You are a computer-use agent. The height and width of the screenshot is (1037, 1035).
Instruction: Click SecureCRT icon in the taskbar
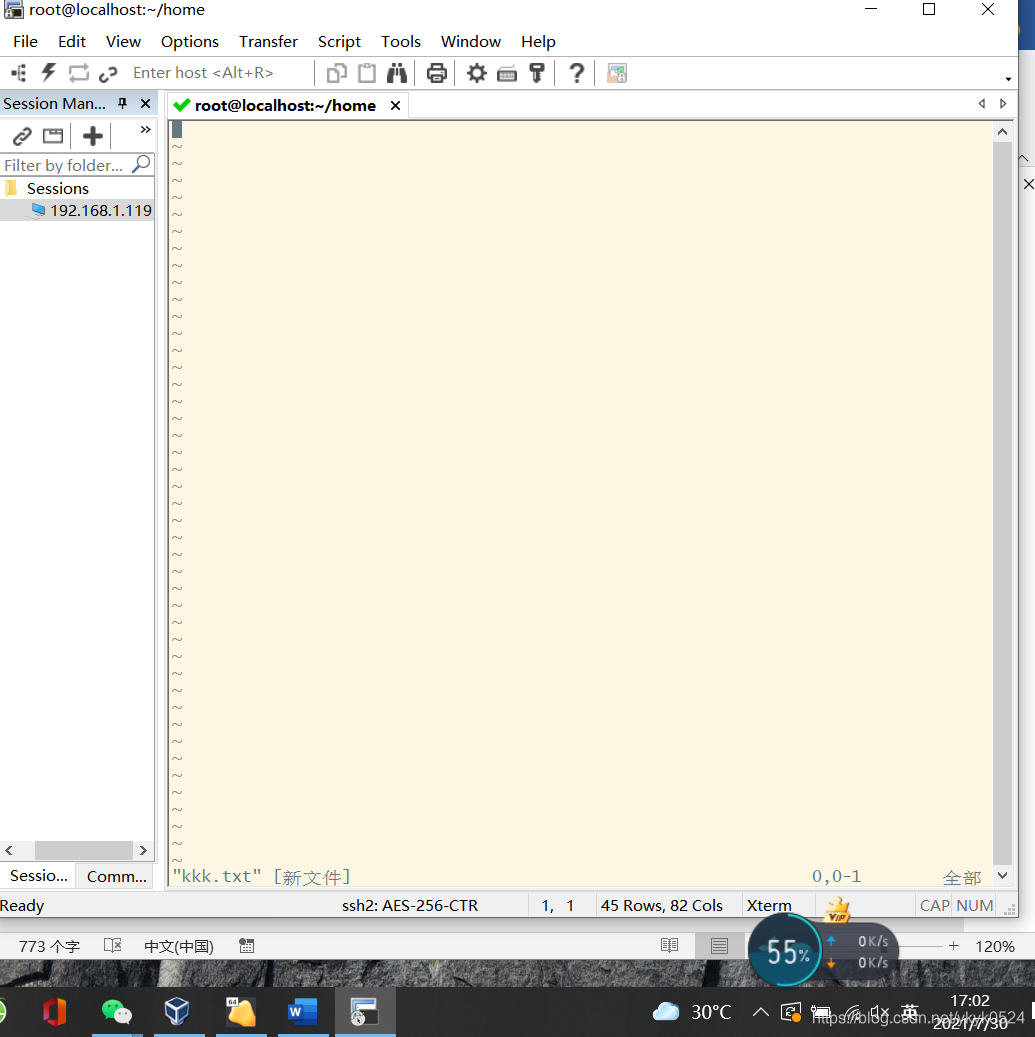[x=364, y=1011]
